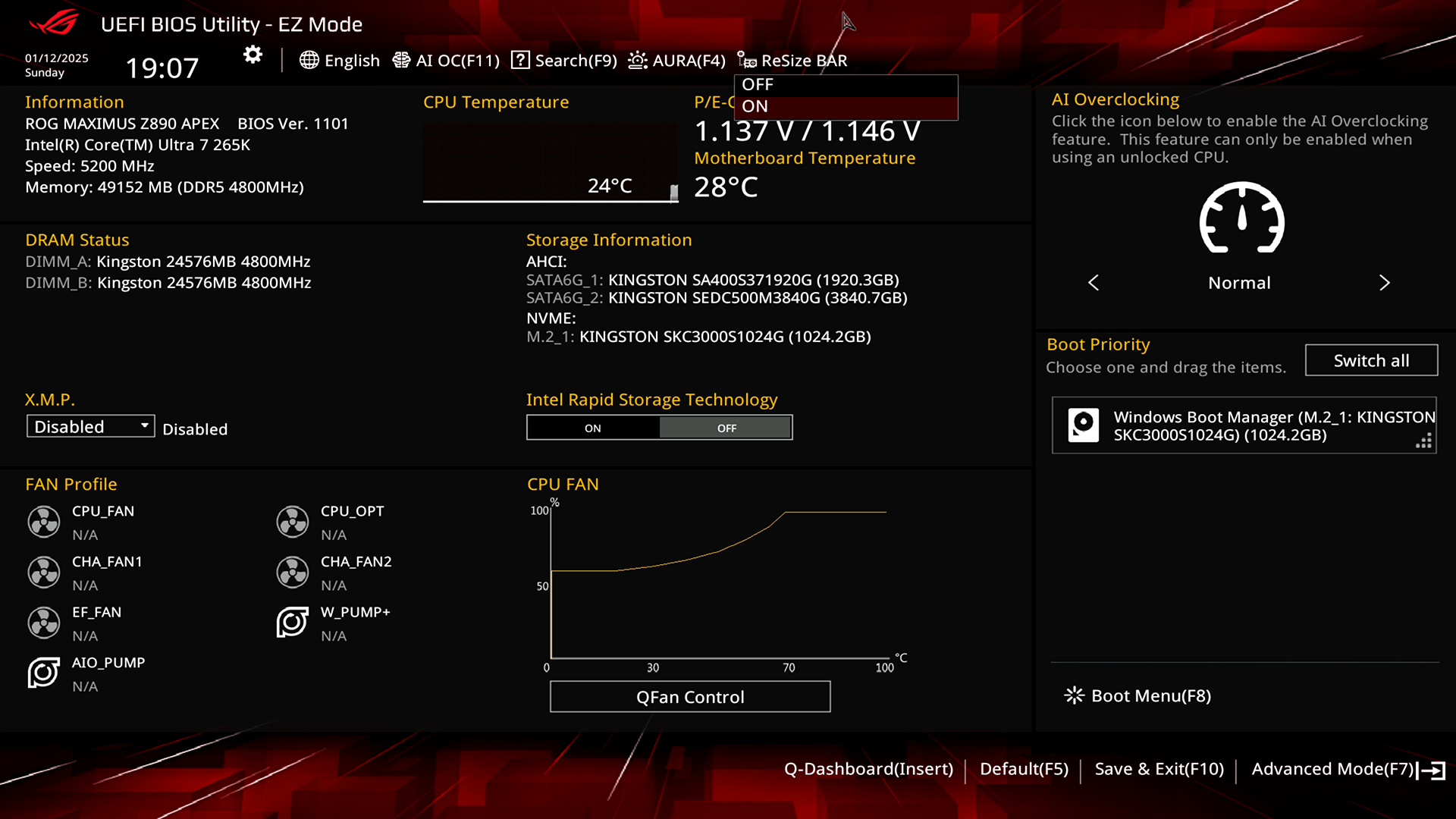Click the left arrow beside Normal mode
Image resolution: width=1456 pixels, height=819 pixels.
[1094, 283]
